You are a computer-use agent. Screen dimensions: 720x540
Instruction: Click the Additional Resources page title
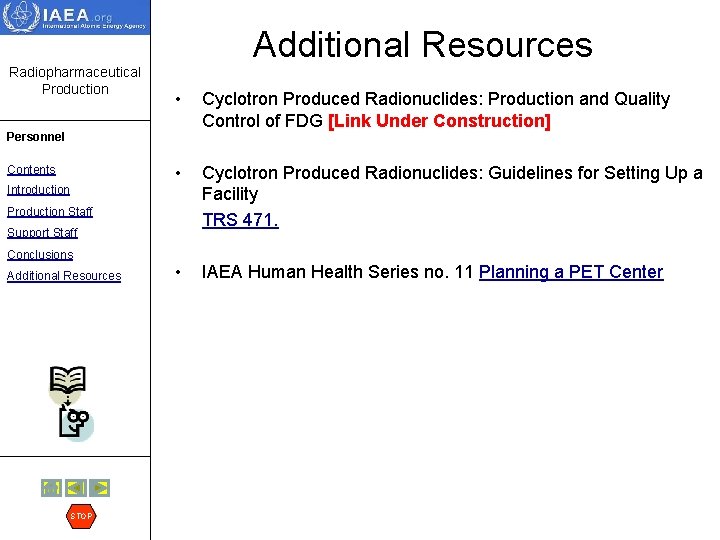(x=423, y=45)
